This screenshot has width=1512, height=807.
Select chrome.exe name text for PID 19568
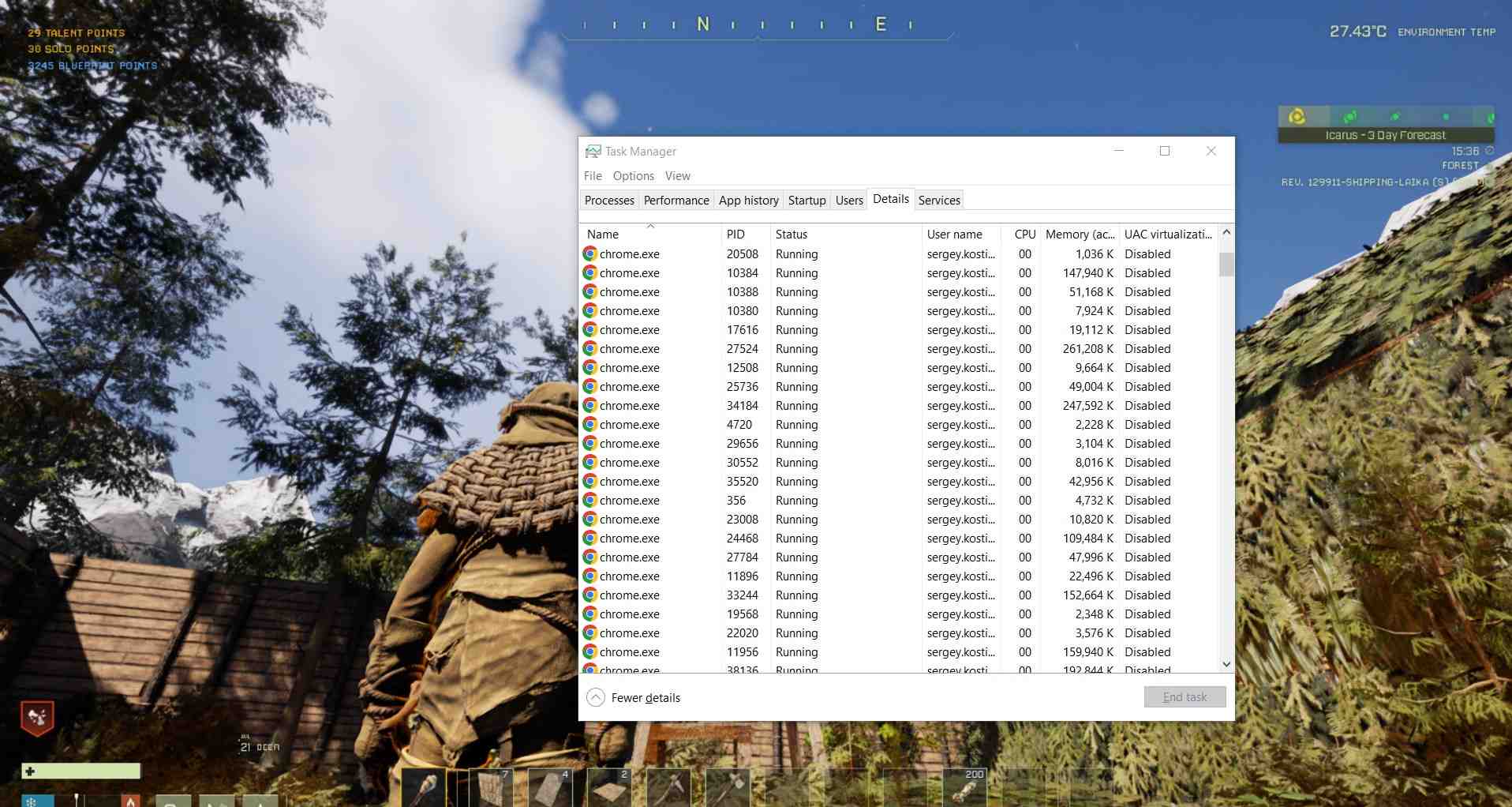[x=629, y=614]
